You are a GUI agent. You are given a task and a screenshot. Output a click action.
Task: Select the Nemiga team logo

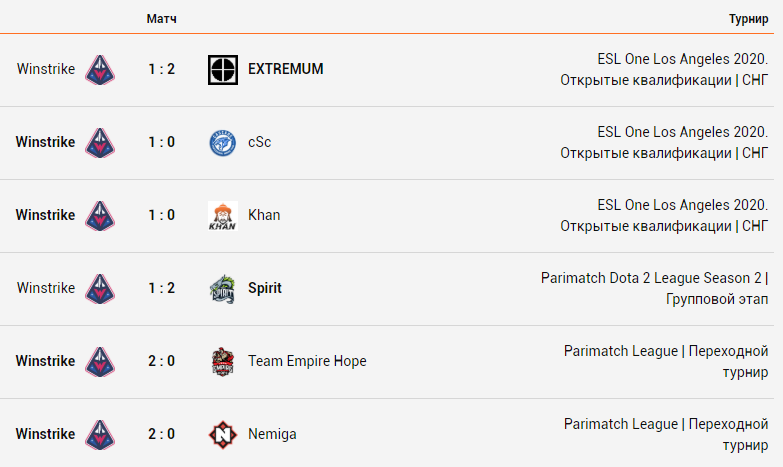click(223, 435)
